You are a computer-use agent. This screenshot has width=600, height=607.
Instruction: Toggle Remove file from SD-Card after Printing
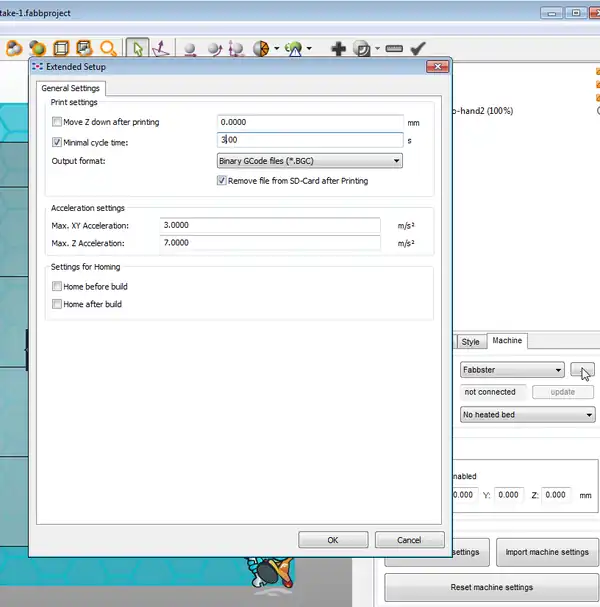click(222, 181)
